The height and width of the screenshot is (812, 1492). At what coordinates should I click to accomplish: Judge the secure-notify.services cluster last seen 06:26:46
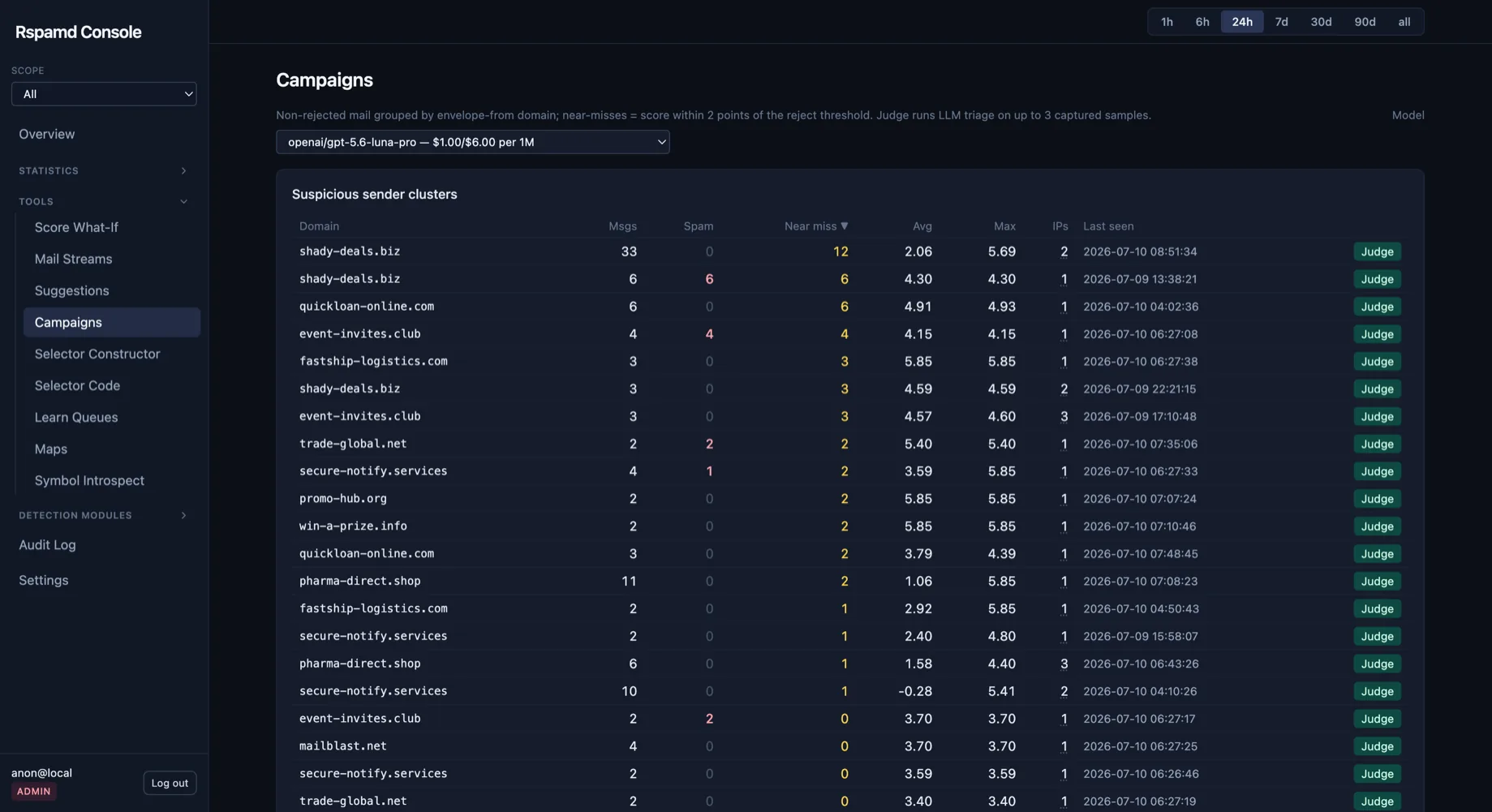click(x=1377, y=775)
